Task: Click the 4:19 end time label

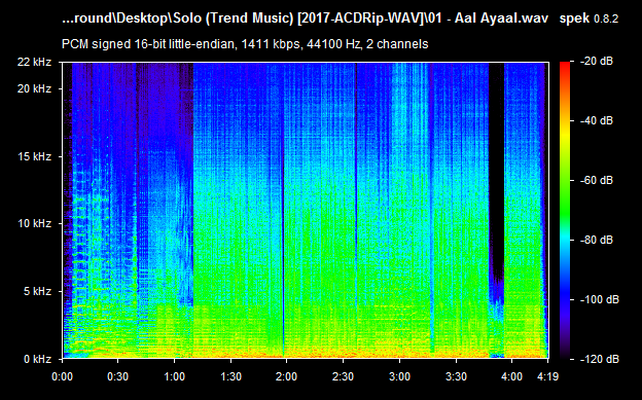Action: 547,377
